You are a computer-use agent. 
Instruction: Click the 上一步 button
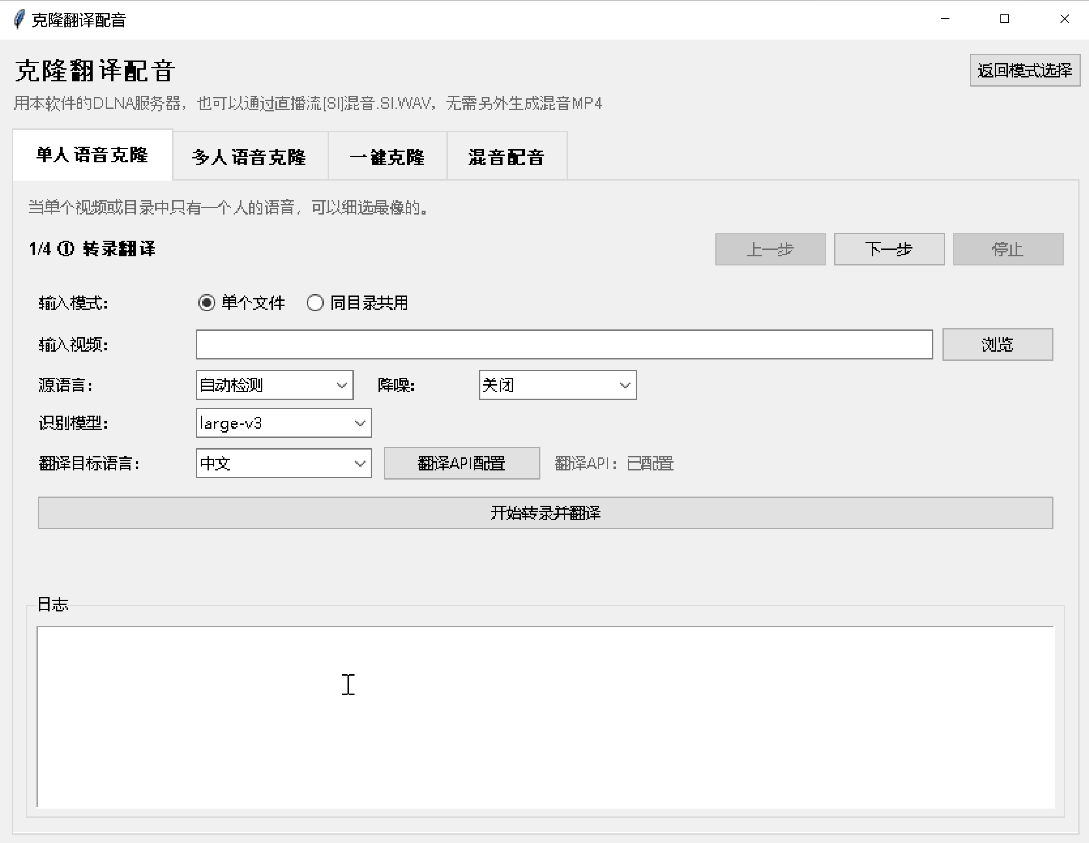pos(770,249)
